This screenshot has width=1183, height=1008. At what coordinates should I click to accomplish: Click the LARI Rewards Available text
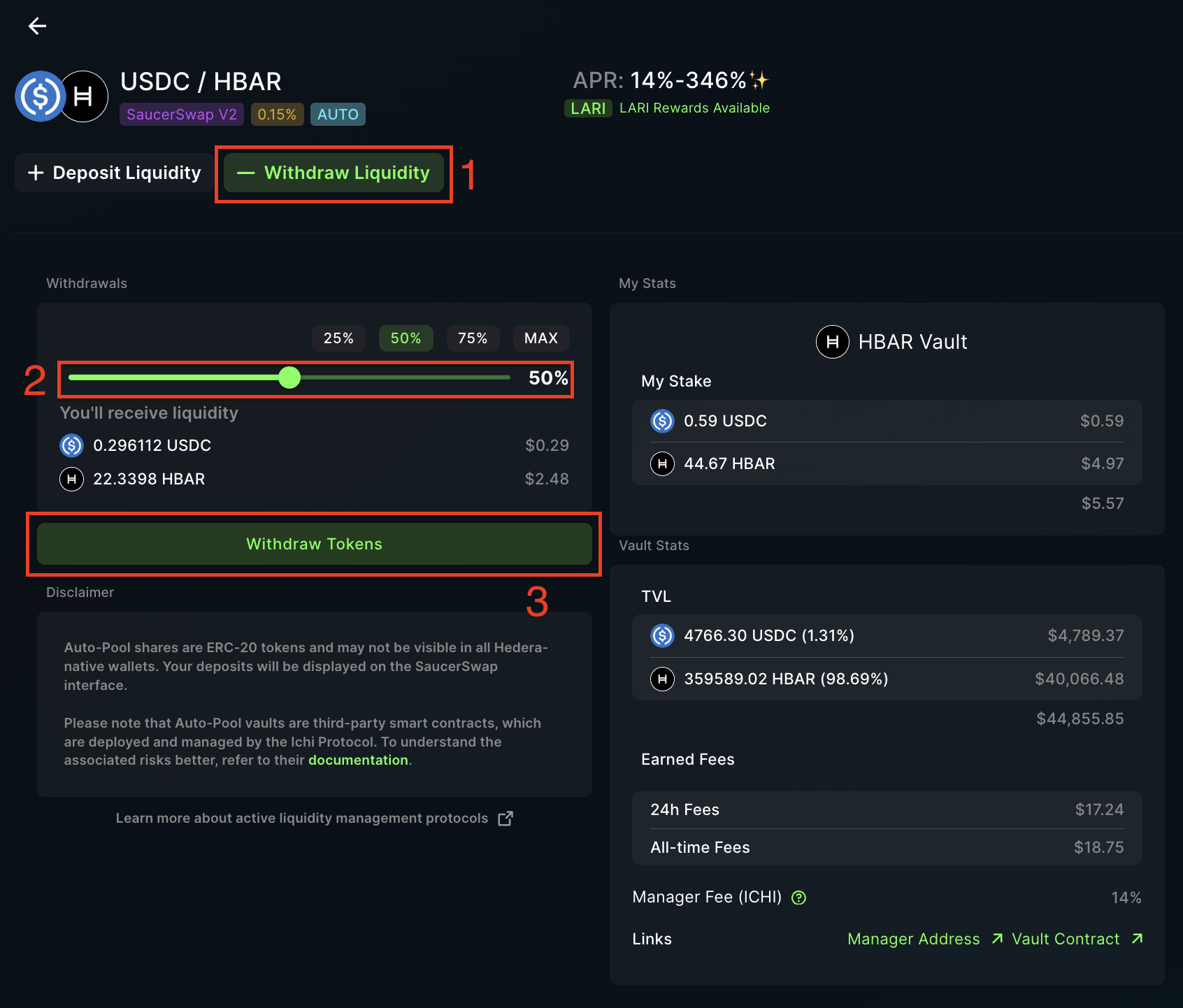(x=694, y=108)
